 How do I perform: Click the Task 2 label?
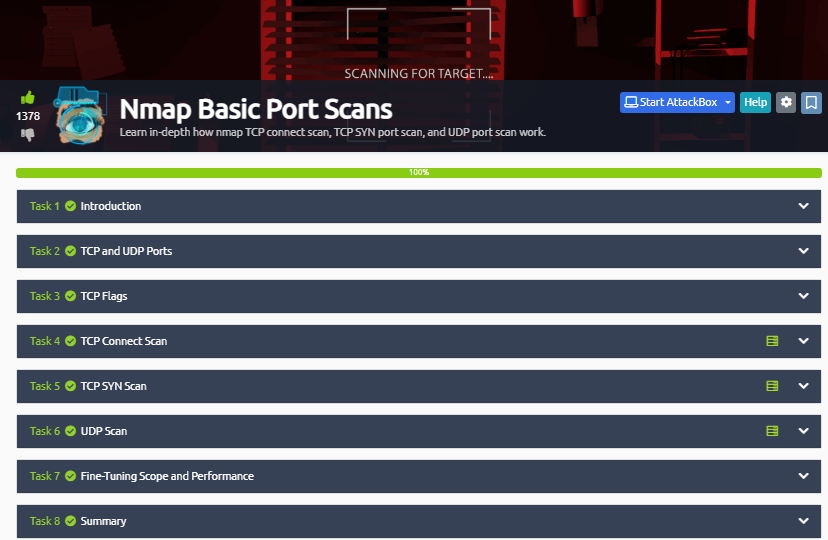44,251
